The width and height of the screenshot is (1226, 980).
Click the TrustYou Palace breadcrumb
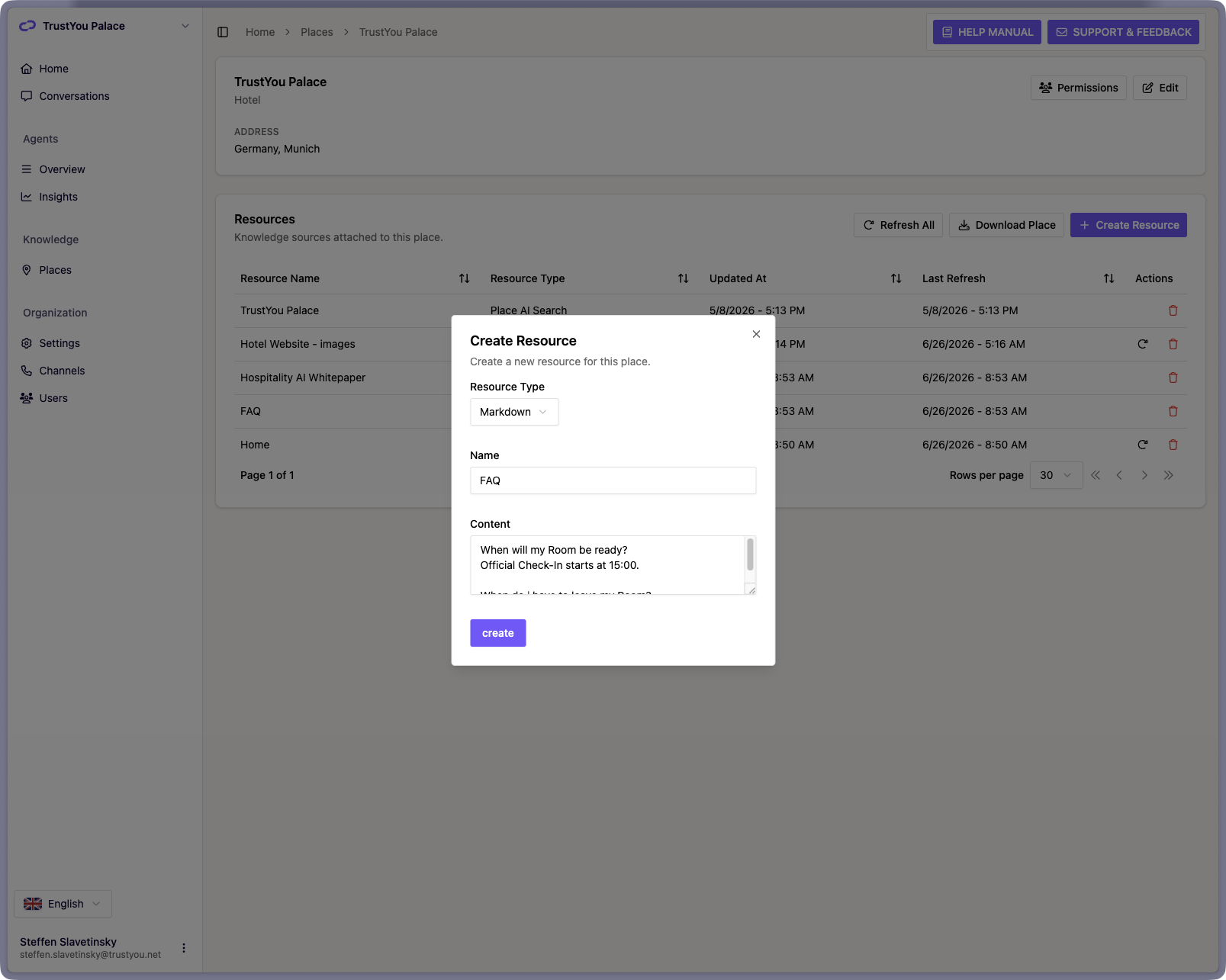398,32
